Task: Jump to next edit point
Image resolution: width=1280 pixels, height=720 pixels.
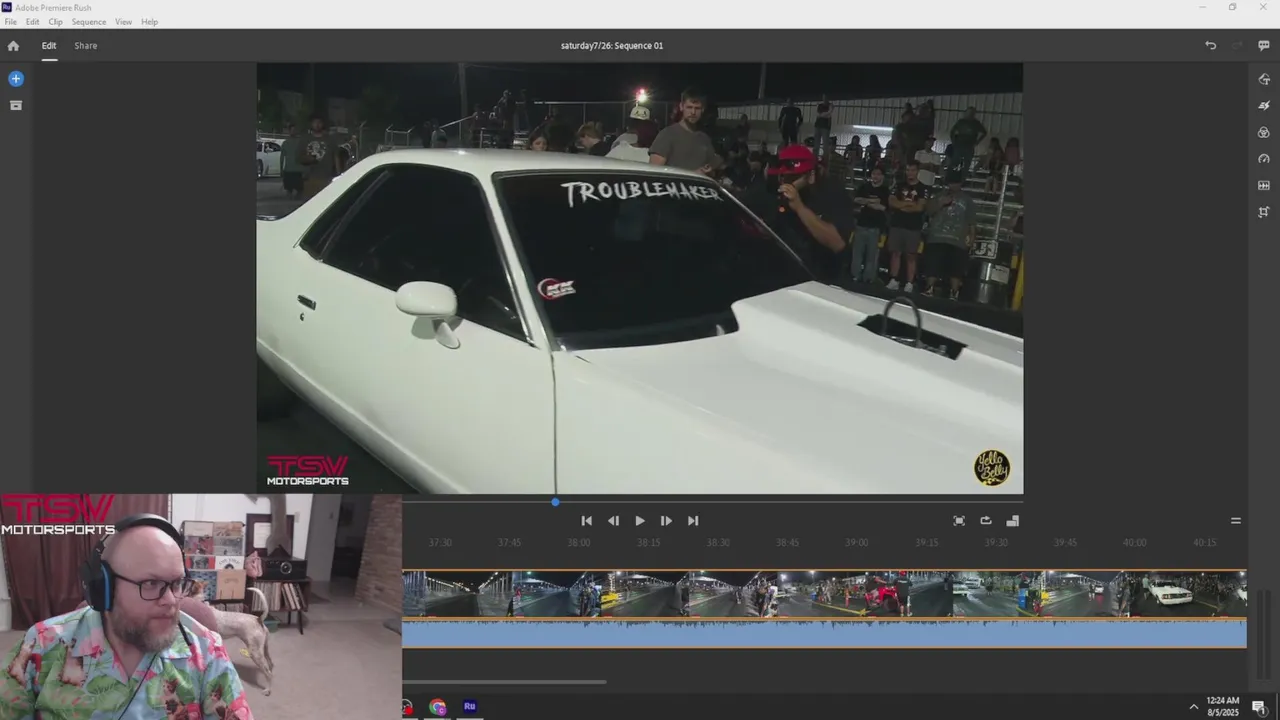Action: pos(693,521)
